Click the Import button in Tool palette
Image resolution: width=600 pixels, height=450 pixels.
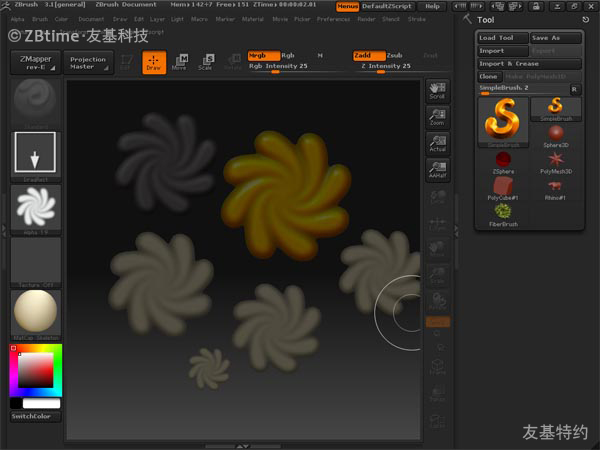[x=503, y=51]
